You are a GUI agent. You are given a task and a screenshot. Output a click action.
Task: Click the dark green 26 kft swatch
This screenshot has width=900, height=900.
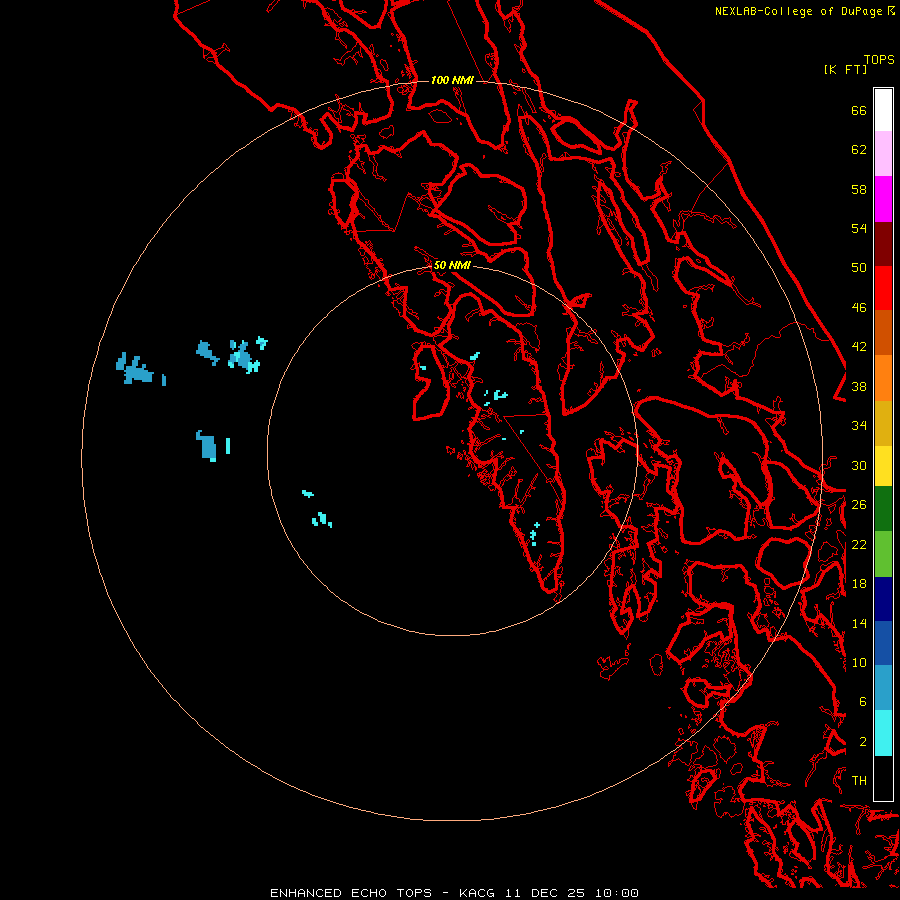(x=883, y=509)
